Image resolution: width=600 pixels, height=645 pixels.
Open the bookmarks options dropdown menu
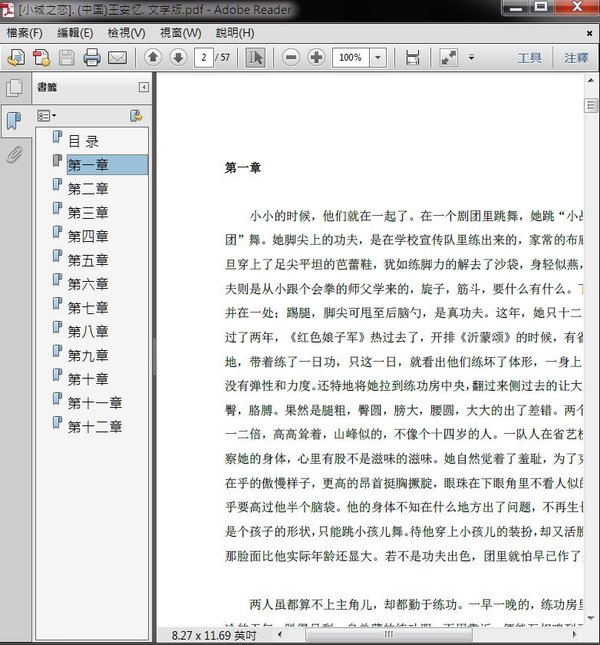[x=47, y=116]
